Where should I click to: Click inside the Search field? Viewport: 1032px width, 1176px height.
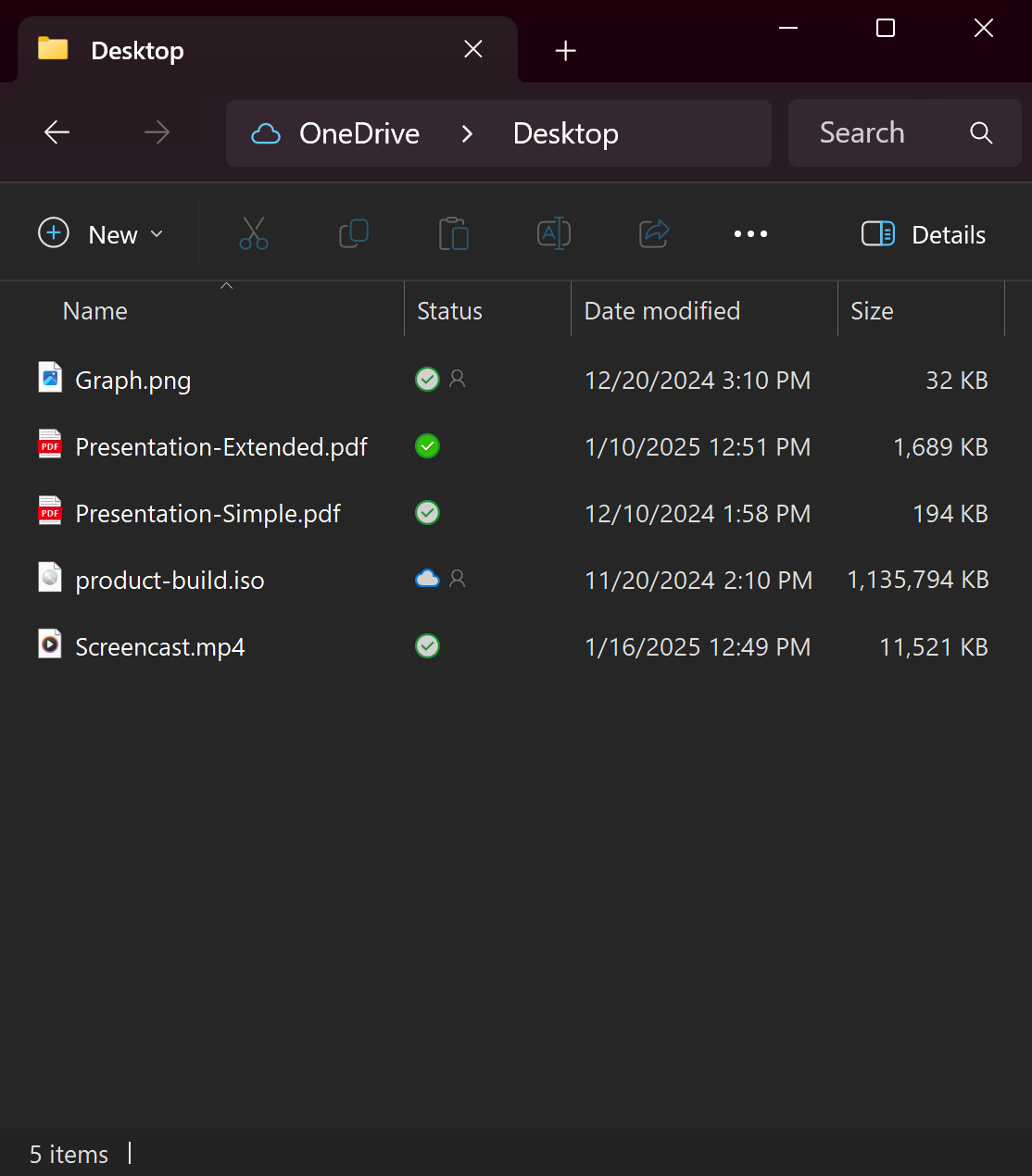click(862, 132)
